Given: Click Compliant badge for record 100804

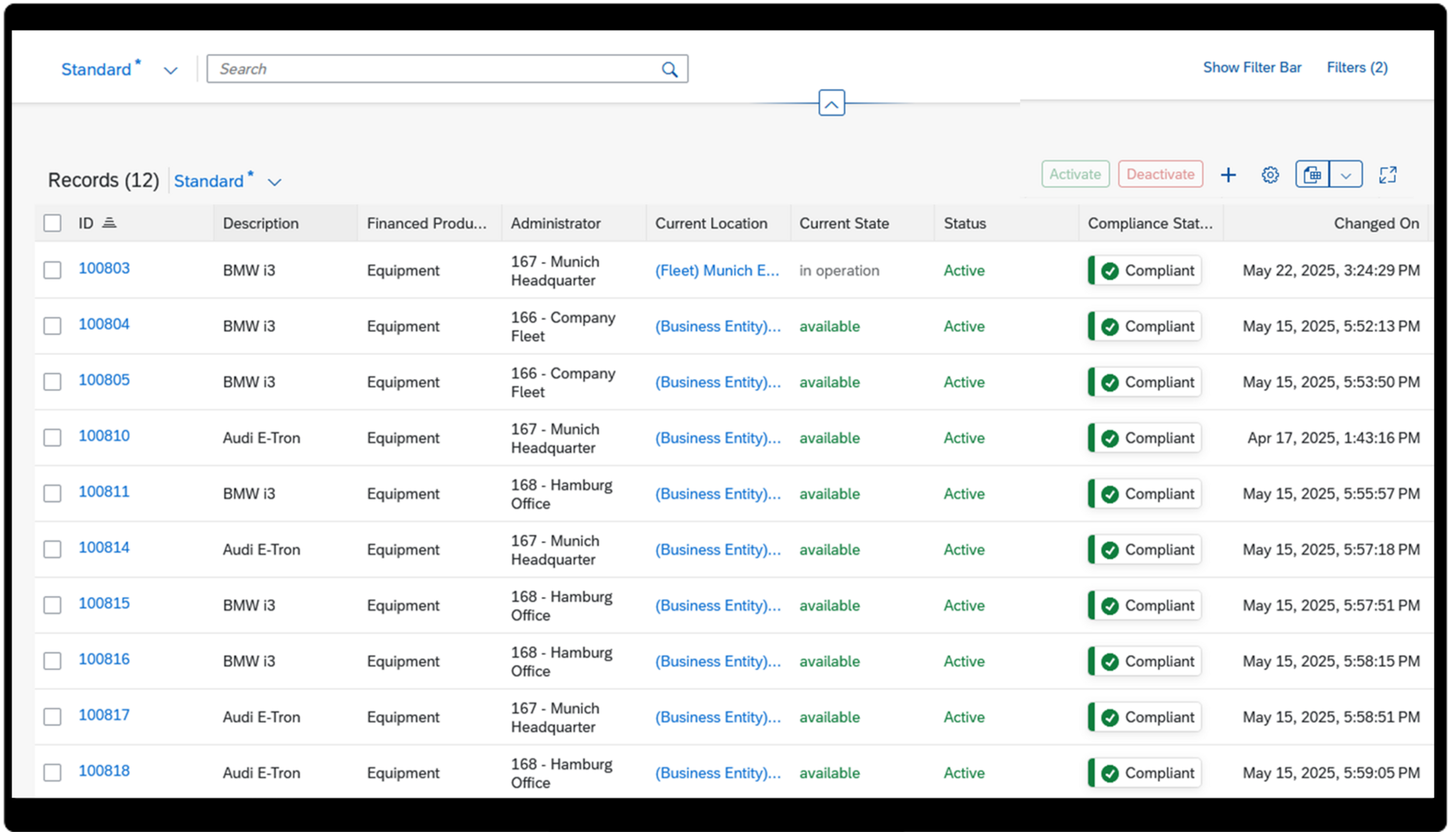Looking at the screenshot, I should (x=1144, y=326).
